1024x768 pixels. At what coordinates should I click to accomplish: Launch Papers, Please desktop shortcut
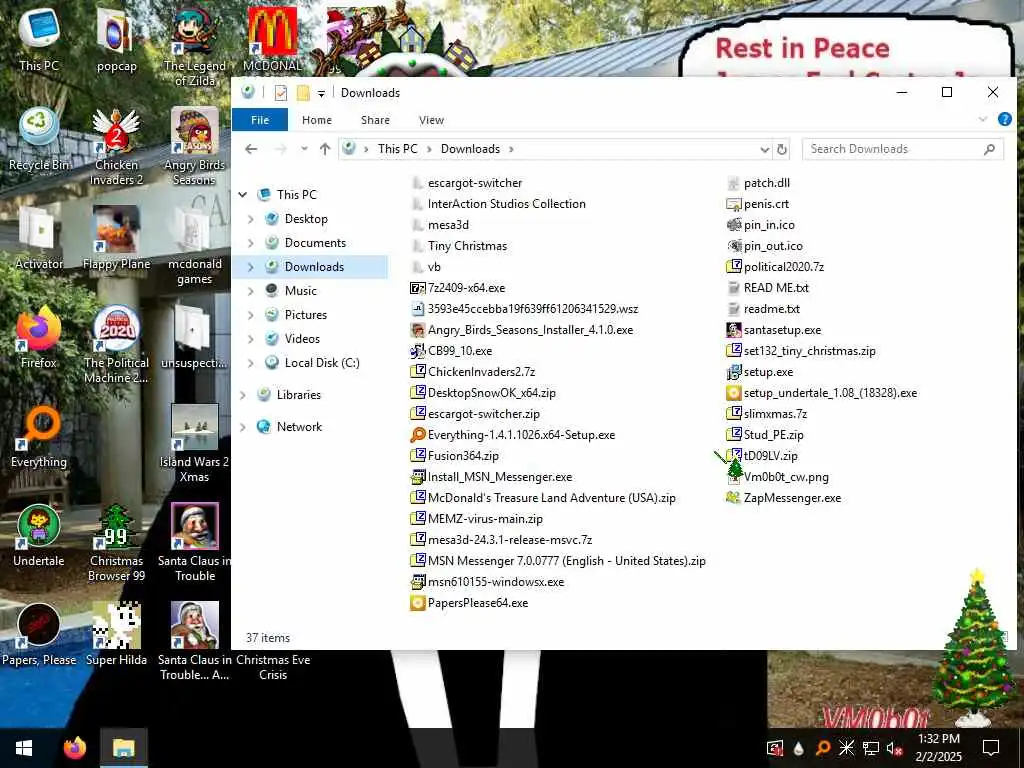[x=39, y=635]
